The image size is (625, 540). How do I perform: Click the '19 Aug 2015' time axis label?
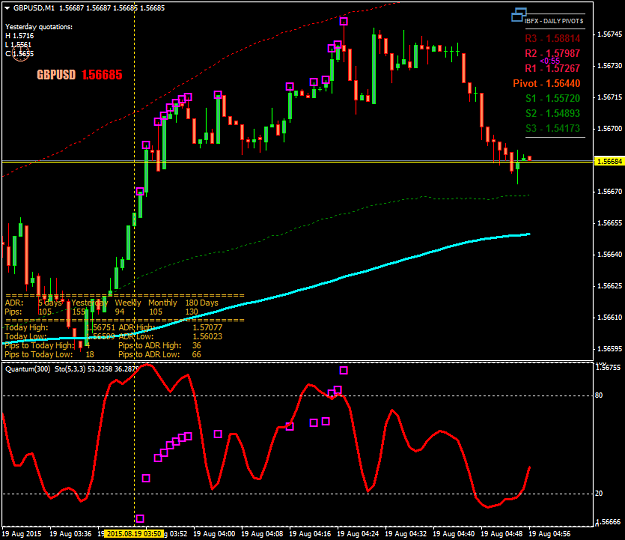(22, 533)
